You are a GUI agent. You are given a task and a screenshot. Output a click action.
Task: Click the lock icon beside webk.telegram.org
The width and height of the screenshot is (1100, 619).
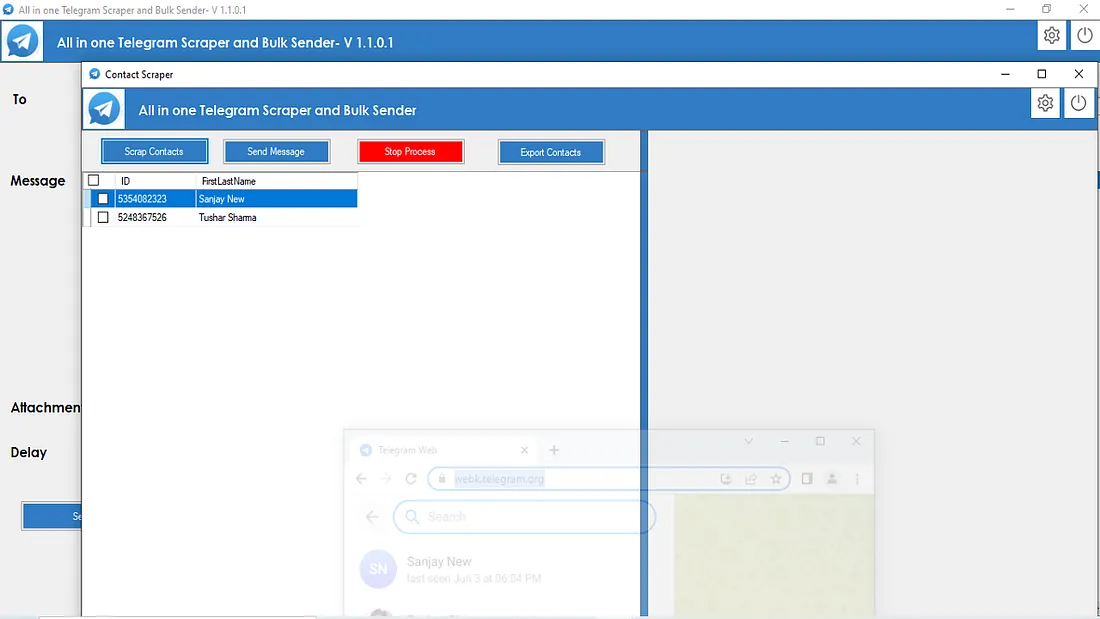pyautogui.click(x=442, y=479)
